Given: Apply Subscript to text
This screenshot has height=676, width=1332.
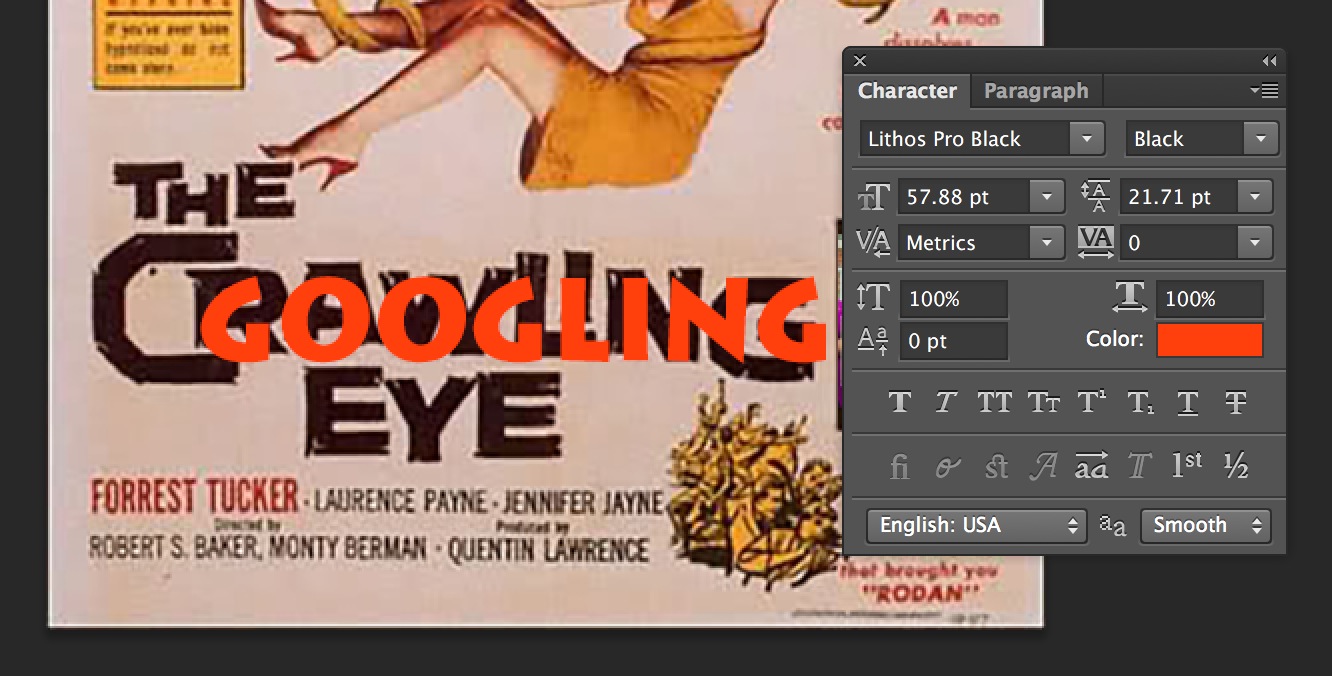Looking at the screenshot, I should click(1140, 402).
